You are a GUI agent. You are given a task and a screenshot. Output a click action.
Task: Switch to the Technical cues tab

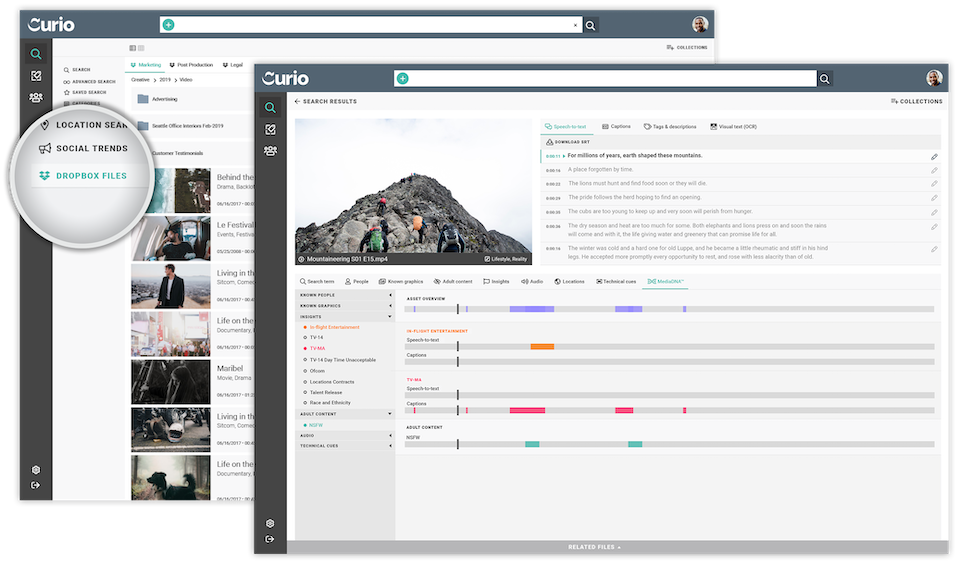tap(617, 282)
